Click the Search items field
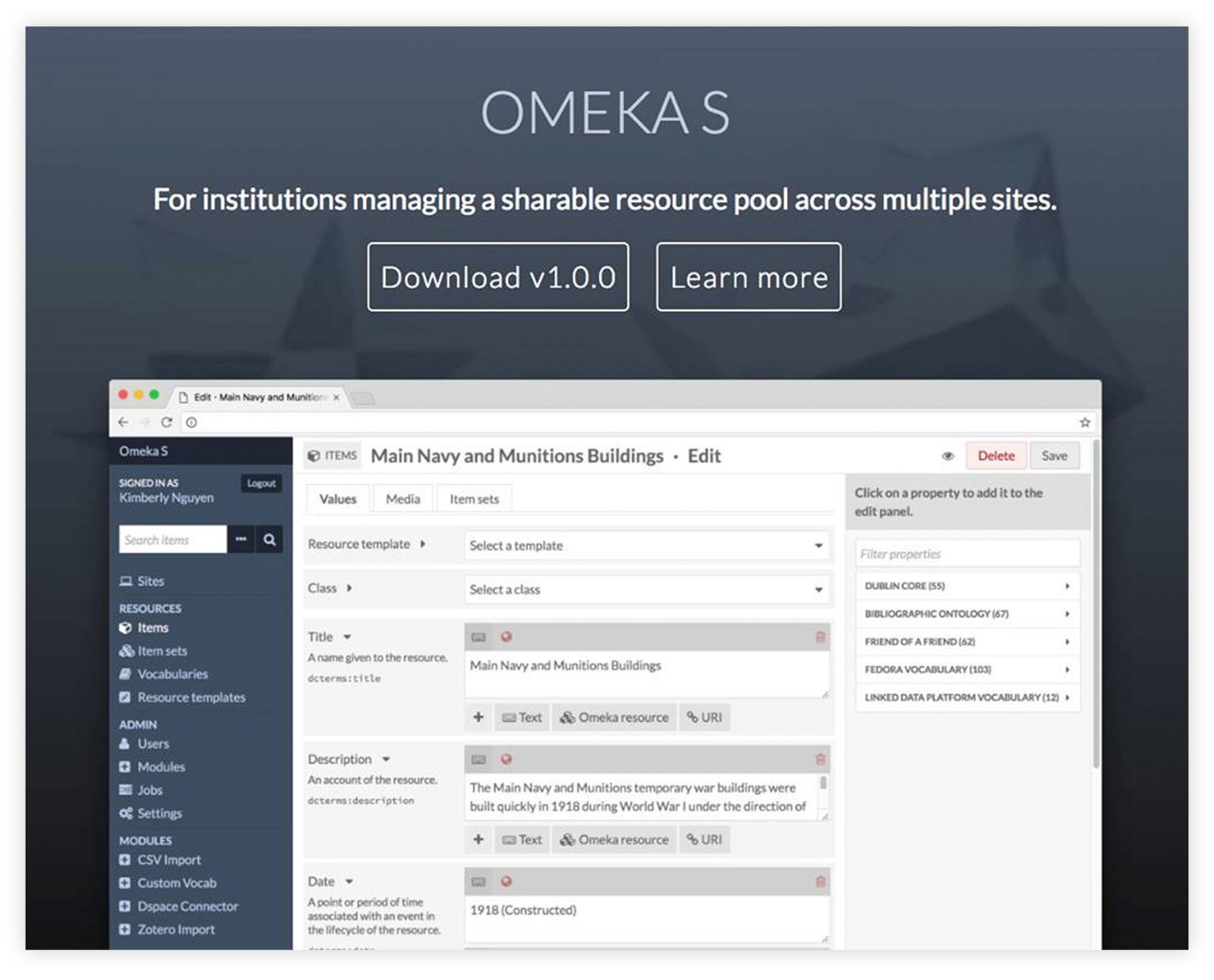This screenshot has width=1214, height=980. pyautogui.click(x=173, y=540)
